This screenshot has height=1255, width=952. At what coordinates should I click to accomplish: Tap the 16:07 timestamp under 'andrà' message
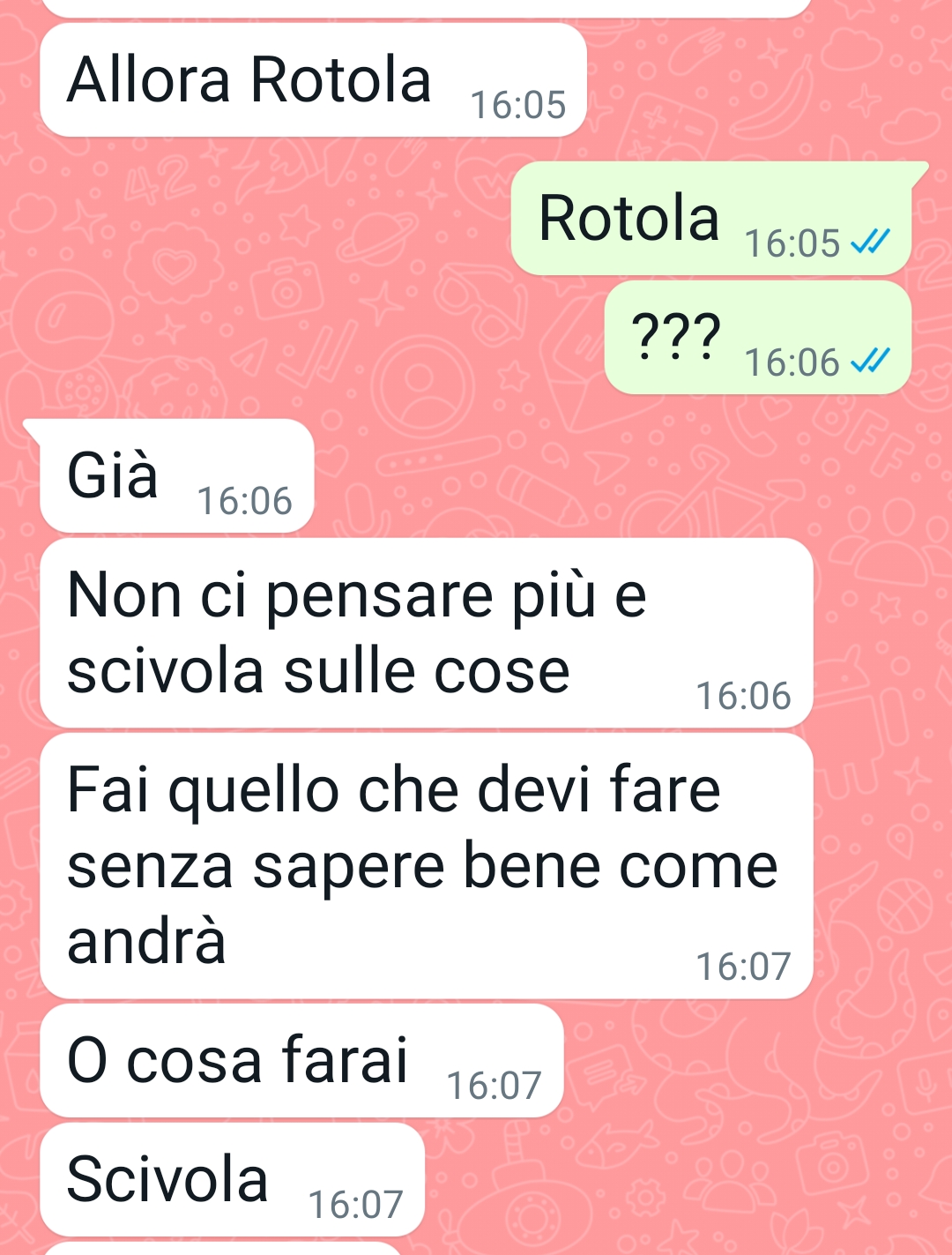(744, 967)
